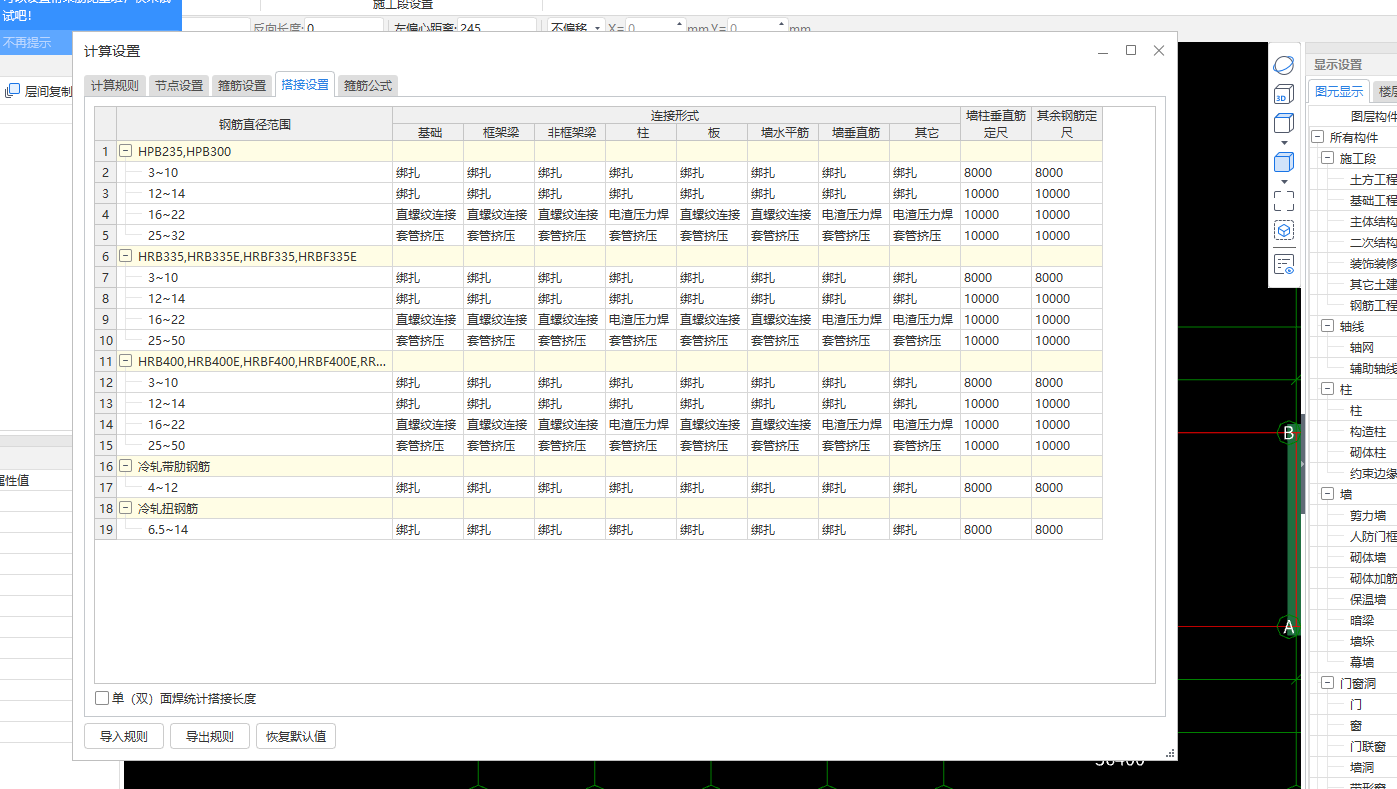Collapse 轴线 tree node
This screenshot has height=789, width=1397.
(x=1328, y=326)
